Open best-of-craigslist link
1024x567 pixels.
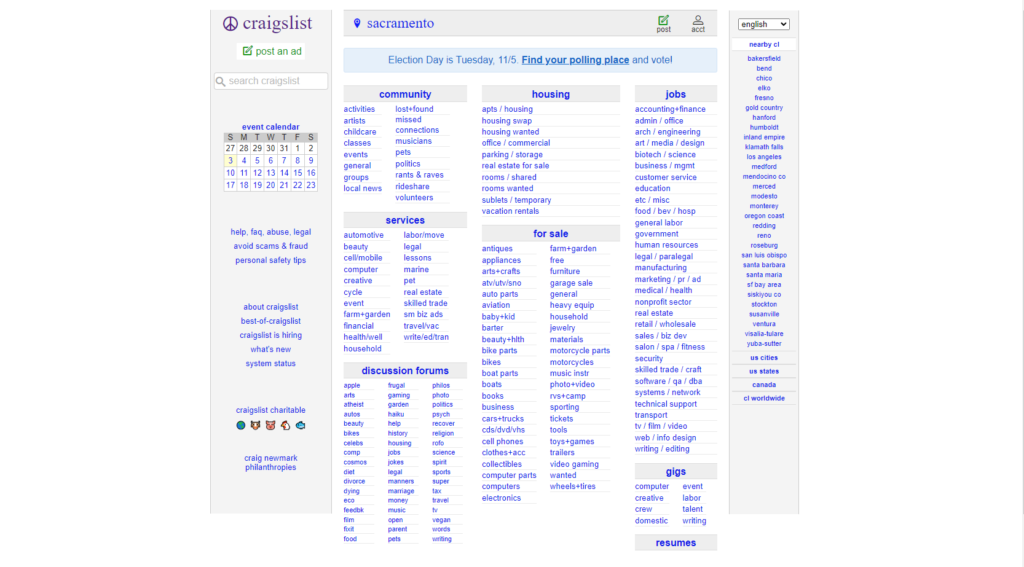tap(270, 321)
